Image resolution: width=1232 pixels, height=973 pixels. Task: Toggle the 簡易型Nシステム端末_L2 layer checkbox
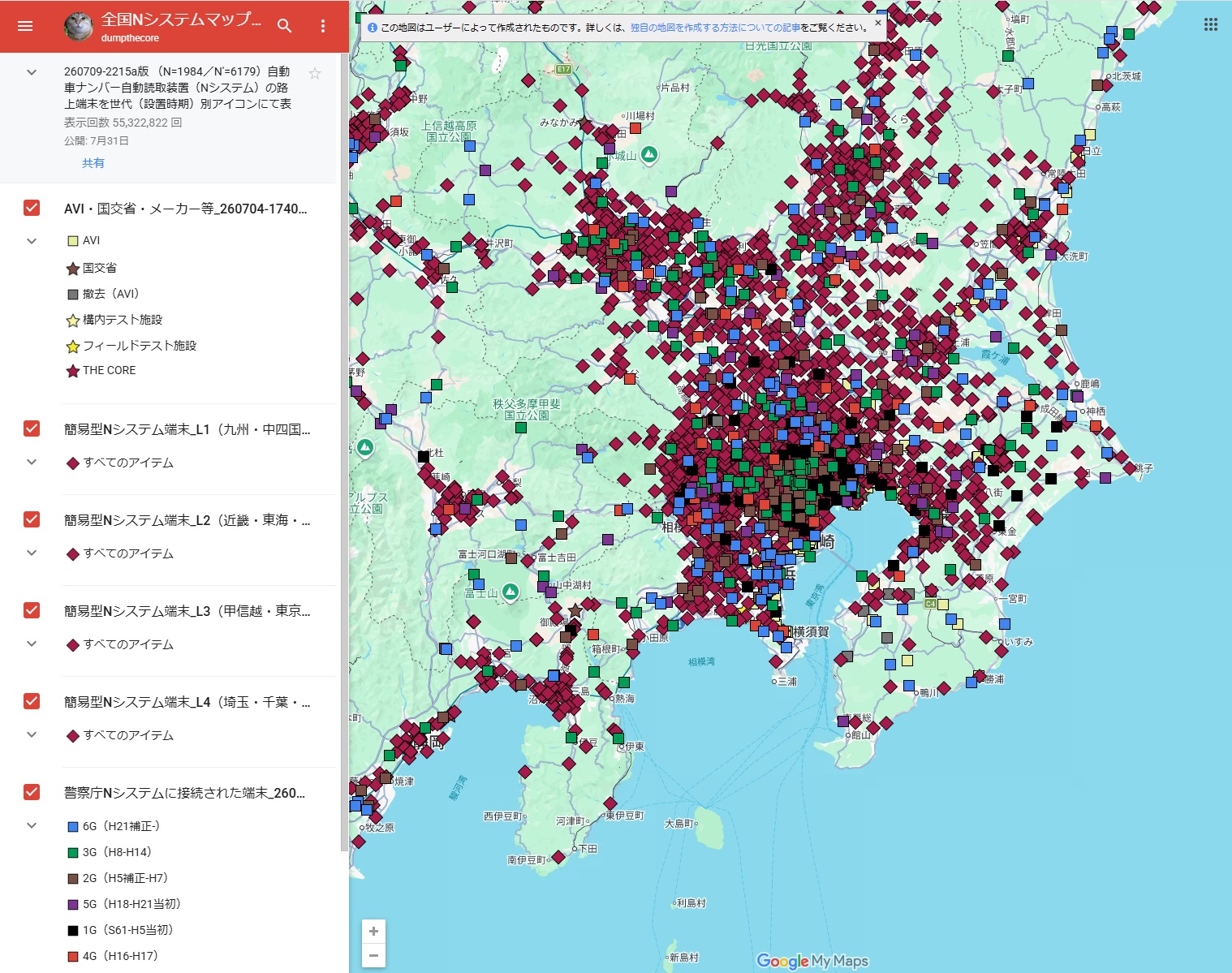point(32,519)
